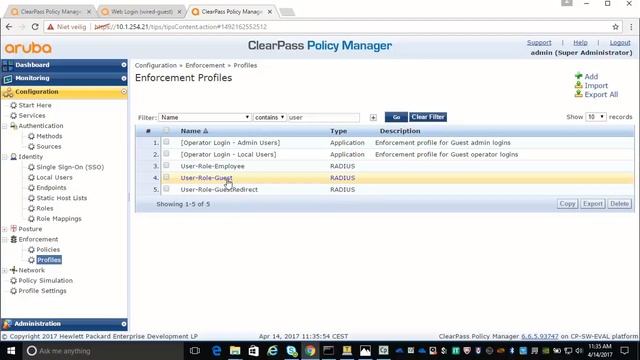Expand the Posture tree node
The width and height of the screenshot is (640, 360).
[5, 229]
